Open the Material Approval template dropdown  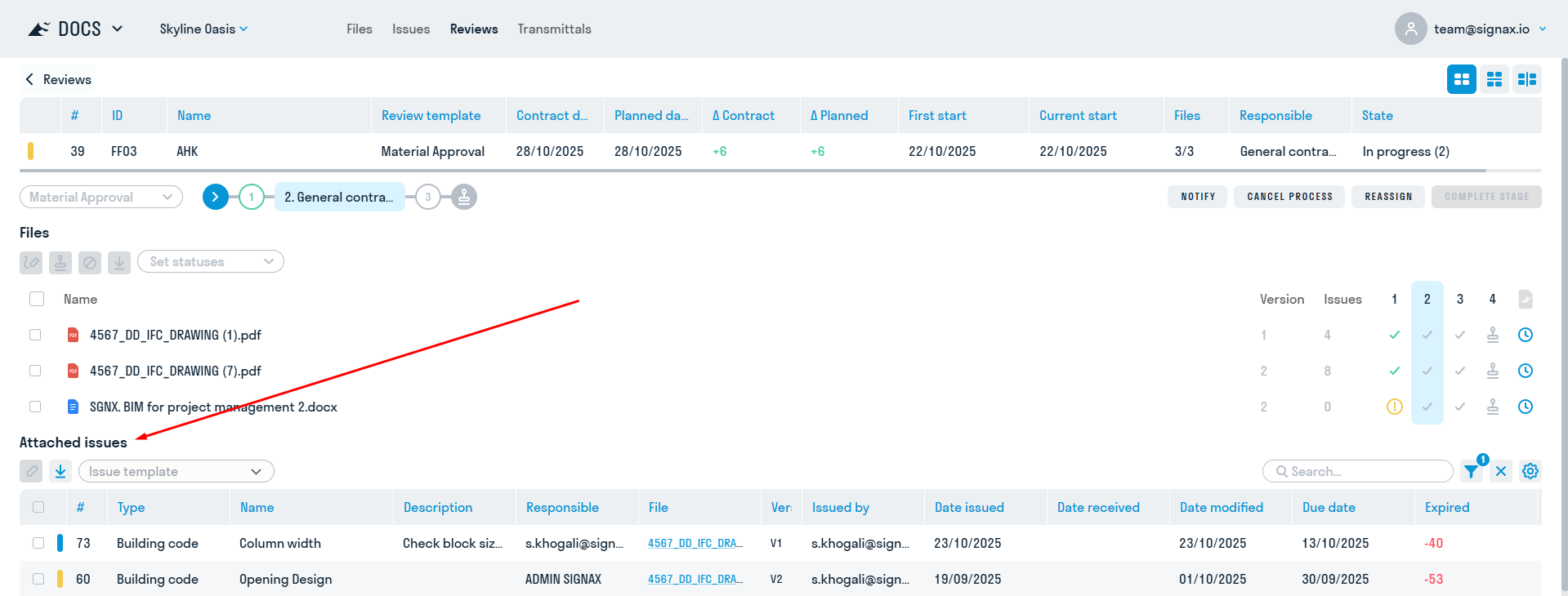click(x=101, y=197)
